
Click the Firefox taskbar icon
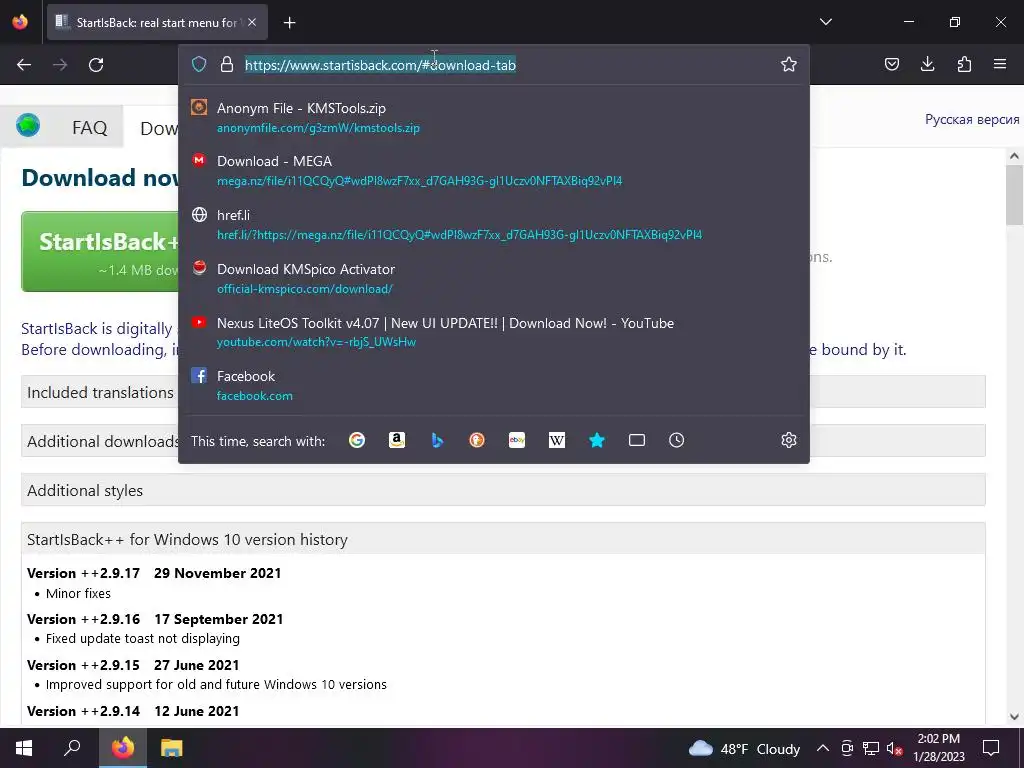click(x=123, y=748)
